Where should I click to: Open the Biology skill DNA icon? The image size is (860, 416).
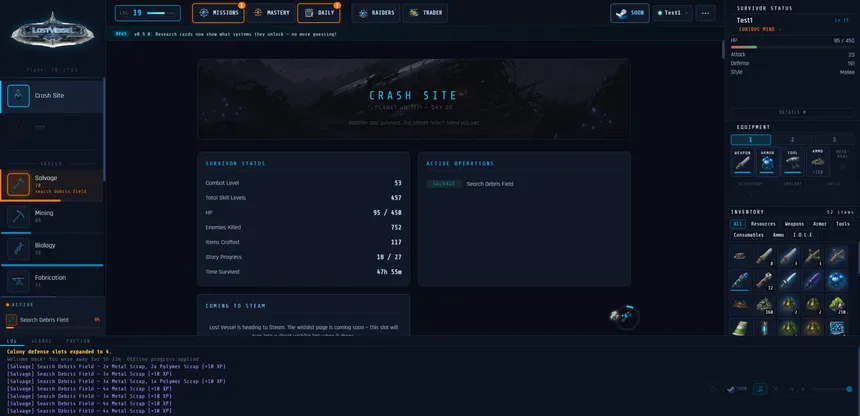(x=18, y=249)
